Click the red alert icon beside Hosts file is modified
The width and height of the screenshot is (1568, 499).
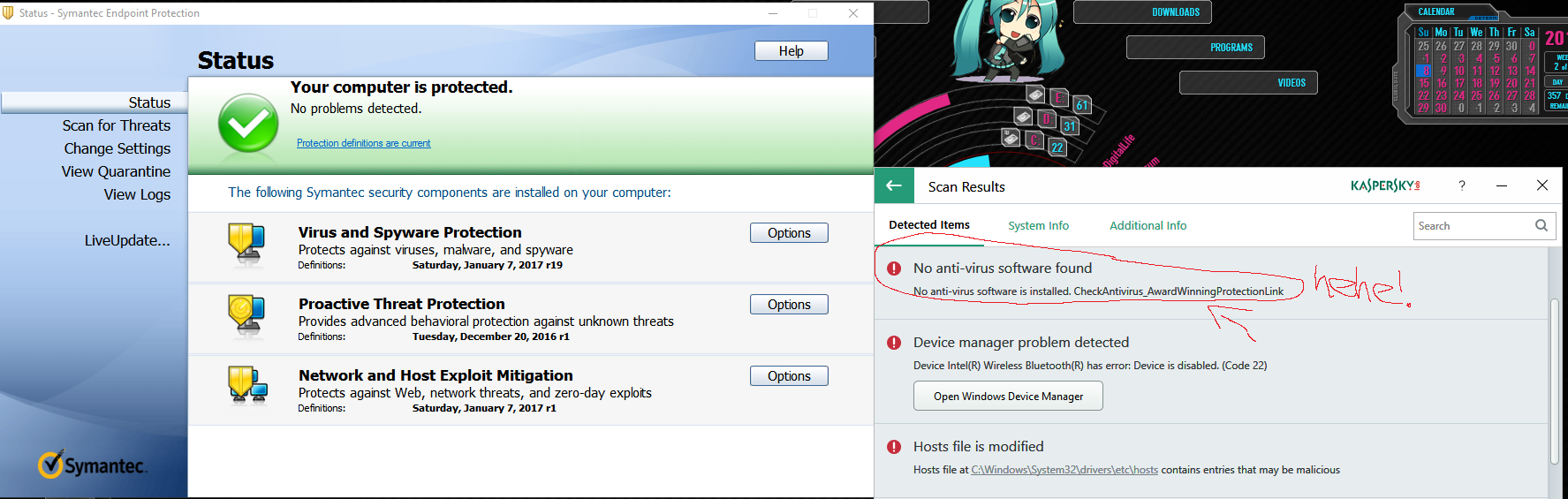click(894, 447)
